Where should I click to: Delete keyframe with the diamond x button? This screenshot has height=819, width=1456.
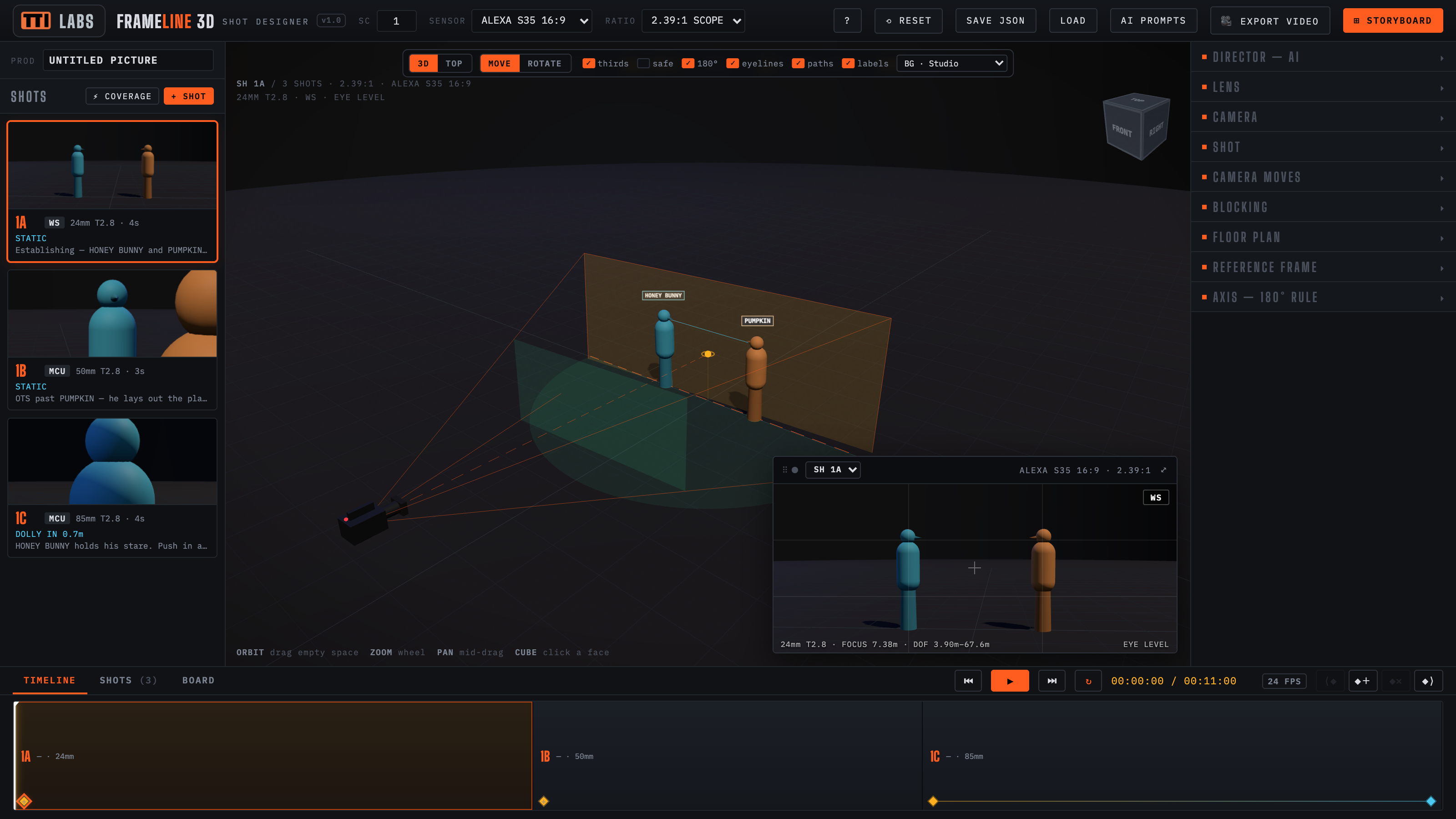(1395, 681)
